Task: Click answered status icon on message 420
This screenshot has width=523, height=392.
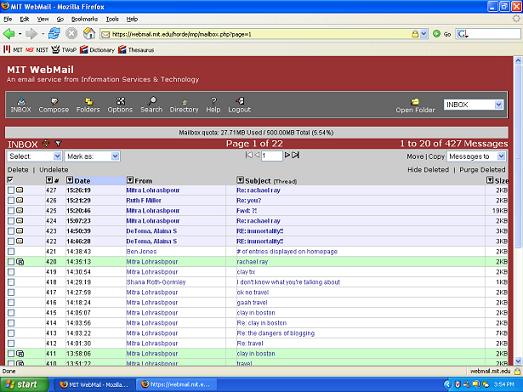Action: pos(20,262)
